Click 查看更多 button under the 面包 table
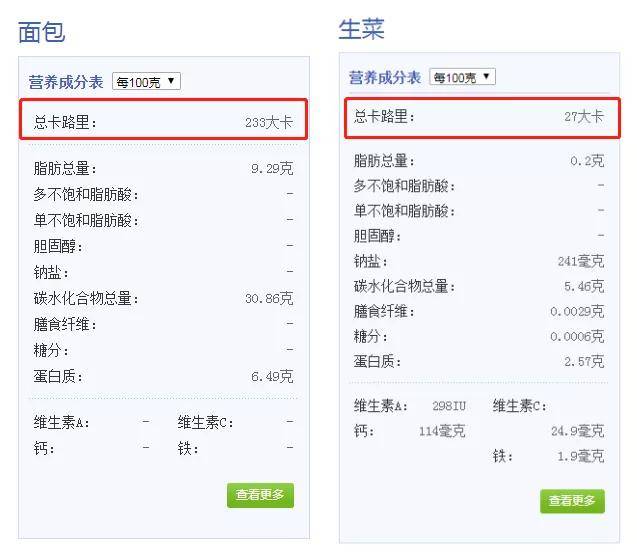This screenshot has width=637, height=558. click(260, 495)
